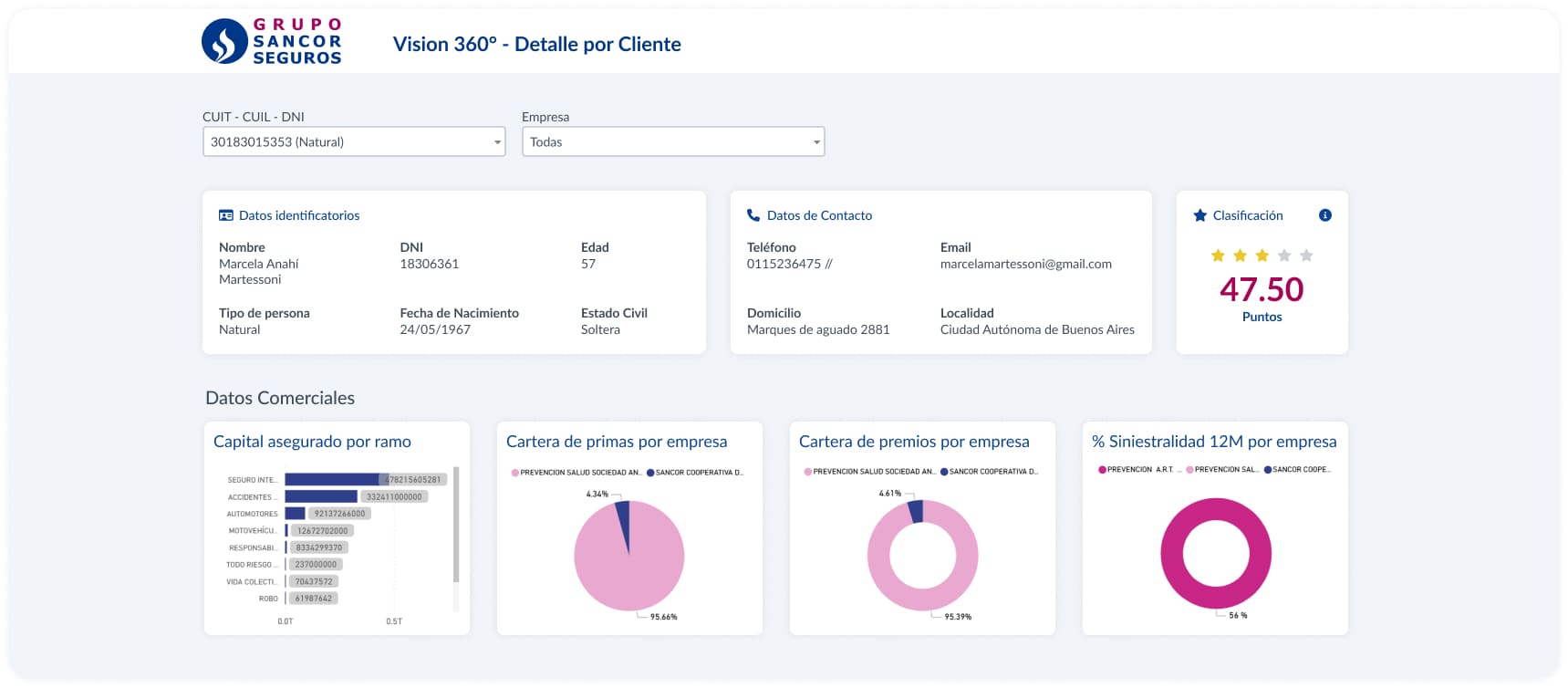Click the third yellow rating star
The image size is (1568, 688).
tap(1262, 255)
